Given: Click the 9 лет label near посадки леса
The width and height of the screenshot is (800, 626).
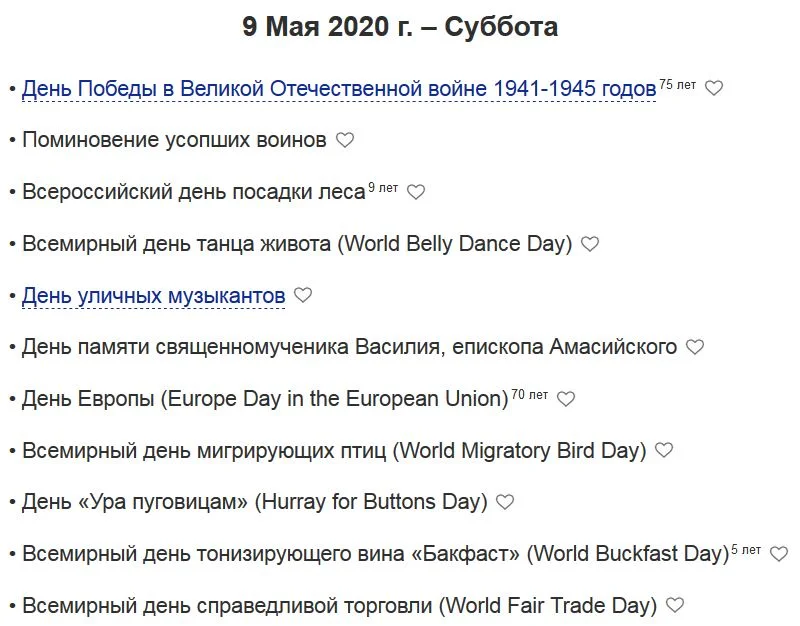Looking at the screenshot, I should [381, 186].
